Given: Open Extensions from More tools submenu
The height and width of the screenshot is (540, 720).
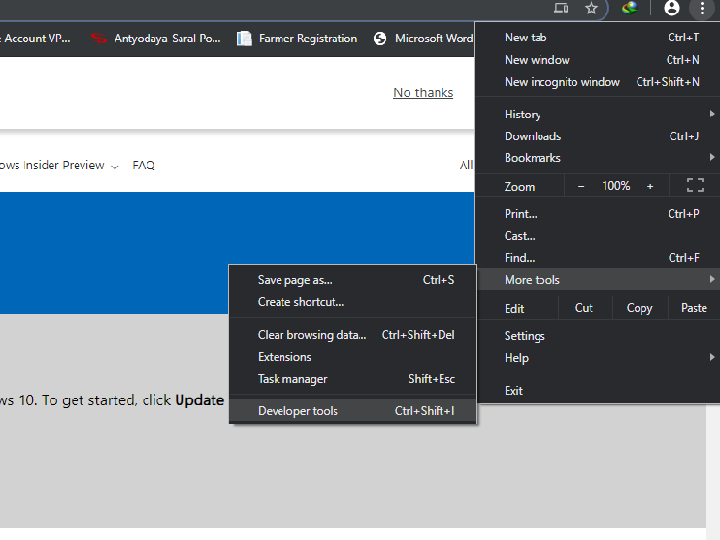Looking at the screenshot, I should coord(353,357).
